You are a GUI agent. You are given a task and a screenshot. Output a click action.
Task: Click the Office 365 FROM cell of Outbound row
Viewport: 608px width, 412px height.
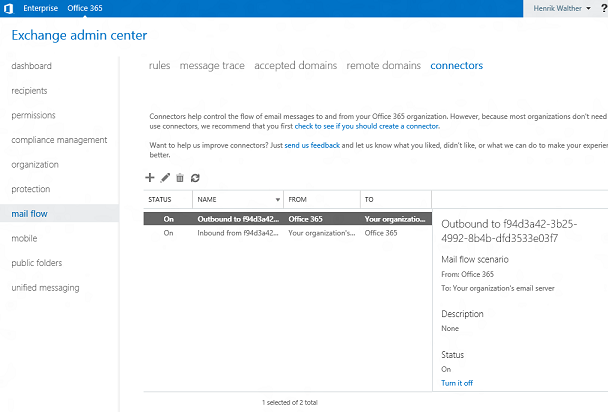[305, 219]
